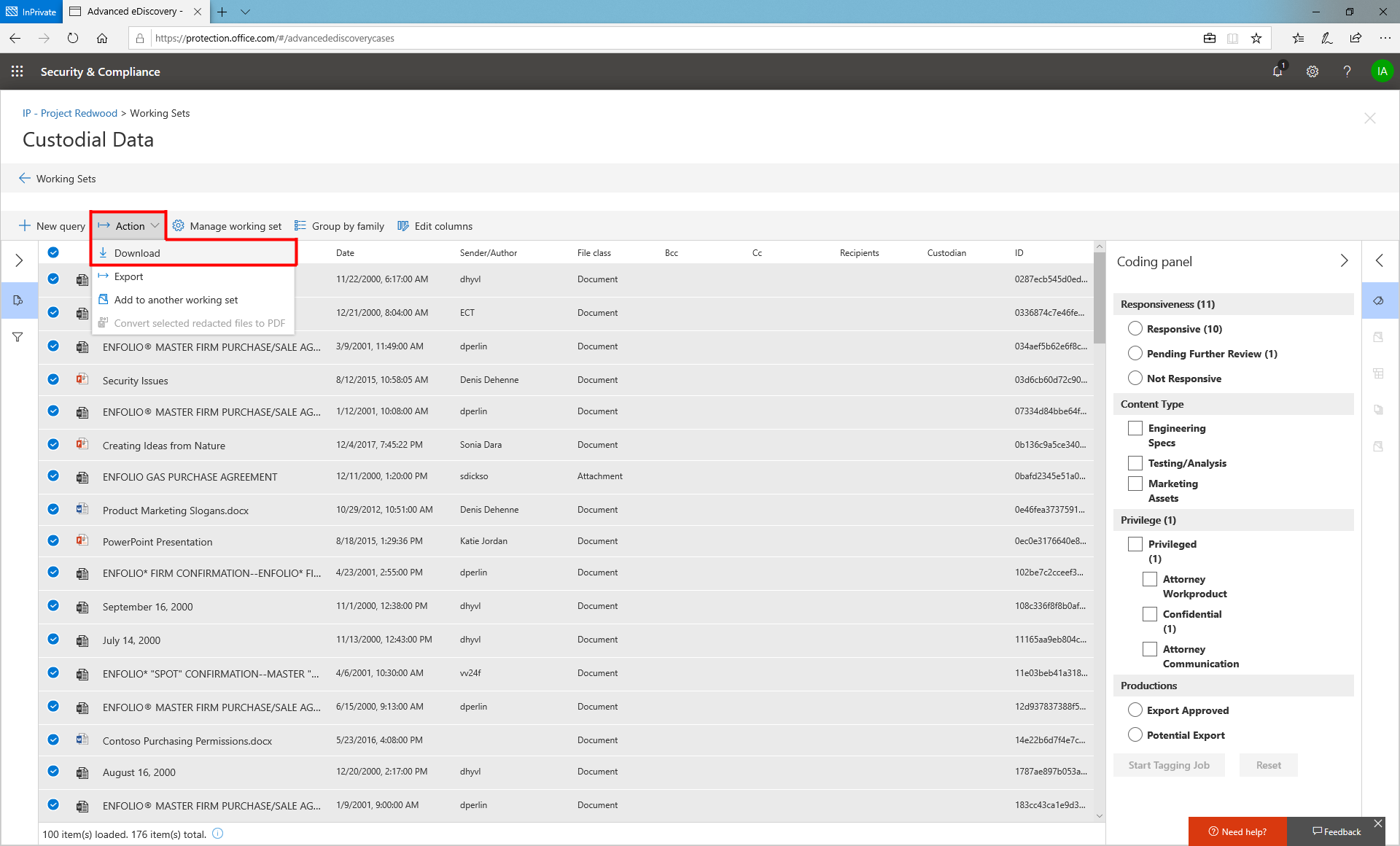Open the IP - Project Redwood breadcrumb link
This screenshot has width=1400, height=846.
click(x=70, y=113)
